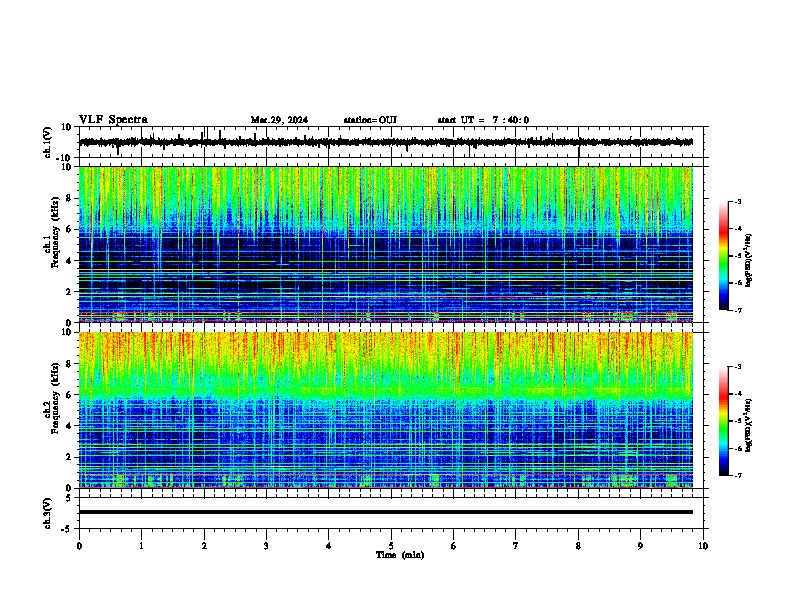Click the "Time (min)" axis label
This screenshot has height=612, width=792.
point(400,555)
